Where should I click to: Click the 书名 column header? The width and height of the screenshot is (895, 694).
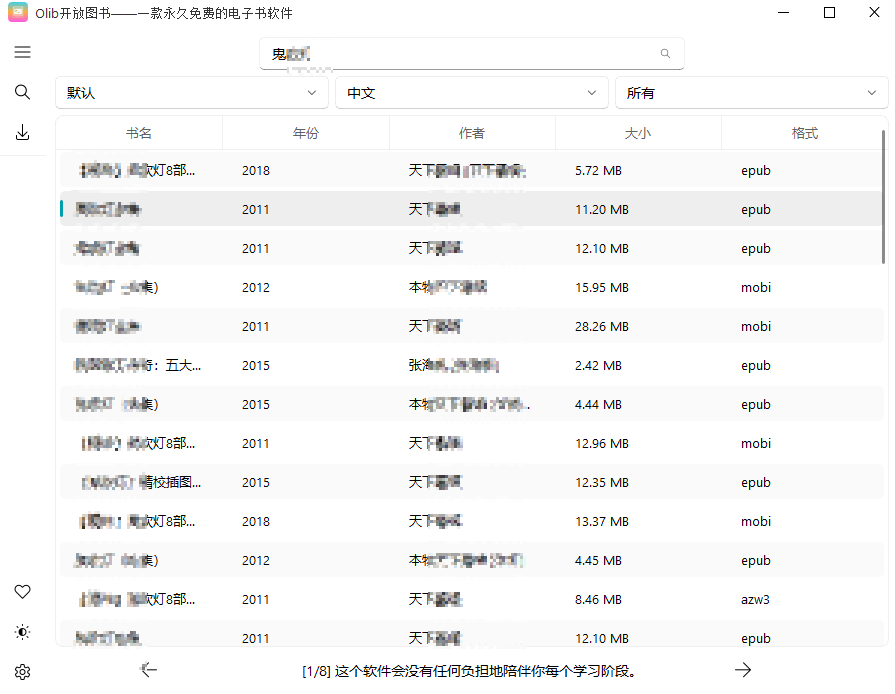139,131
